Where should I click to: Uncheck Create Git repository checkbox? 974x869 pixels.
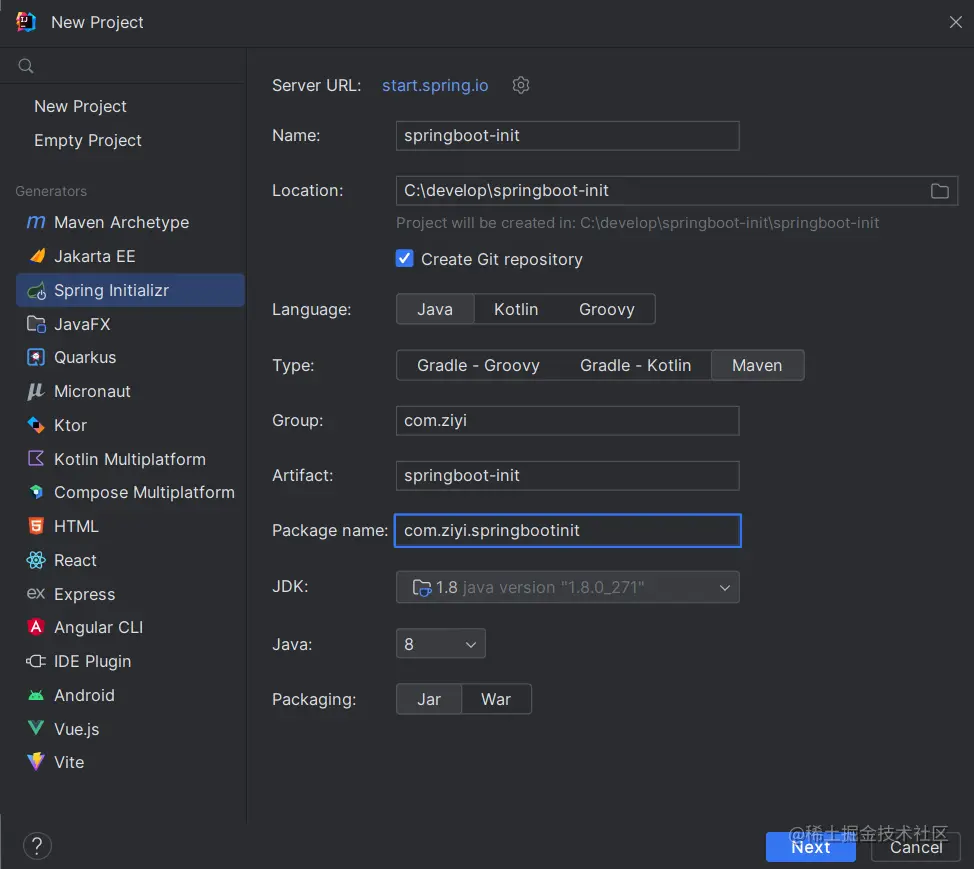pos(404,258)
